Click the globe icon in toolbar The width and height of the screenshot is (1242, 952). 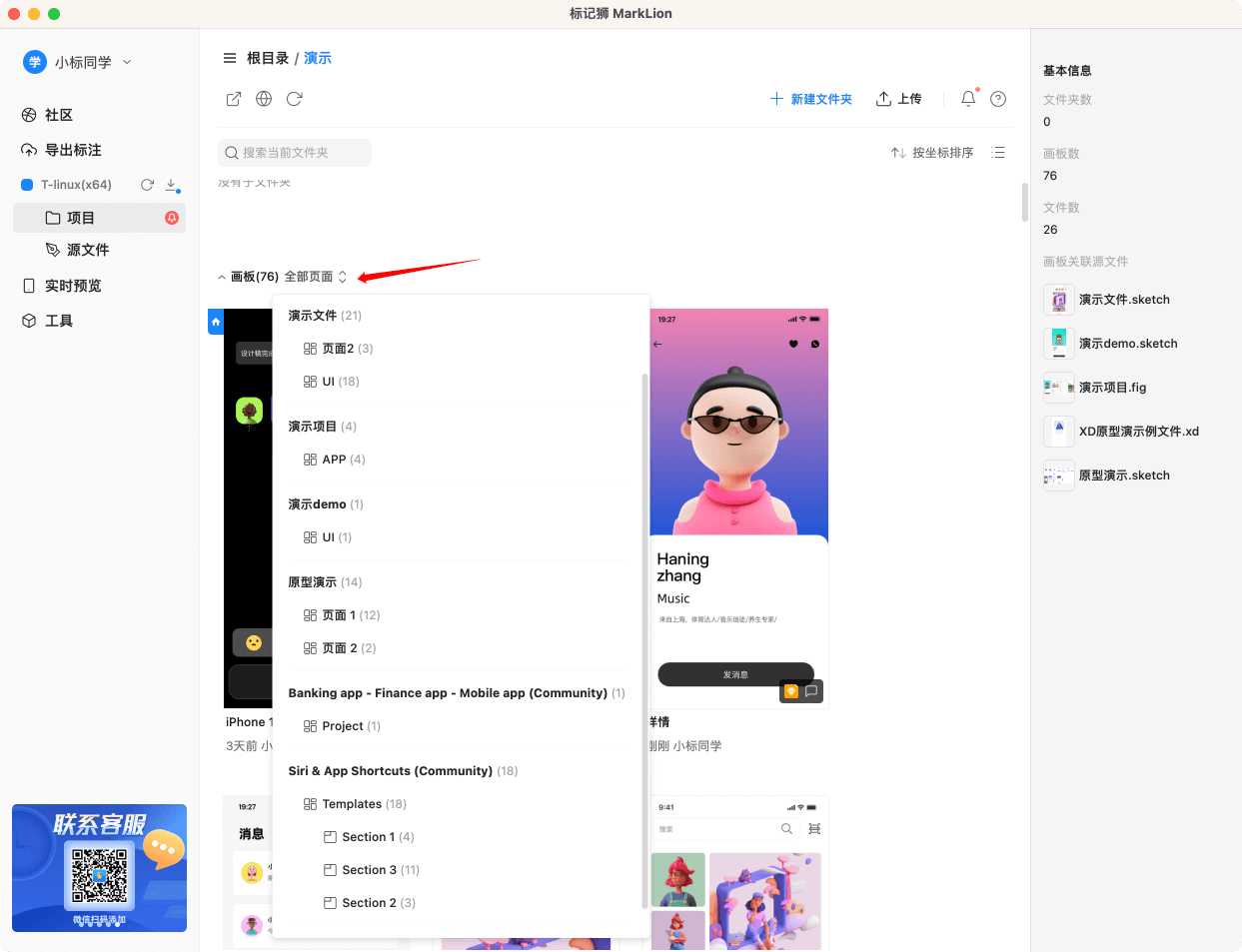pos(264,99)
